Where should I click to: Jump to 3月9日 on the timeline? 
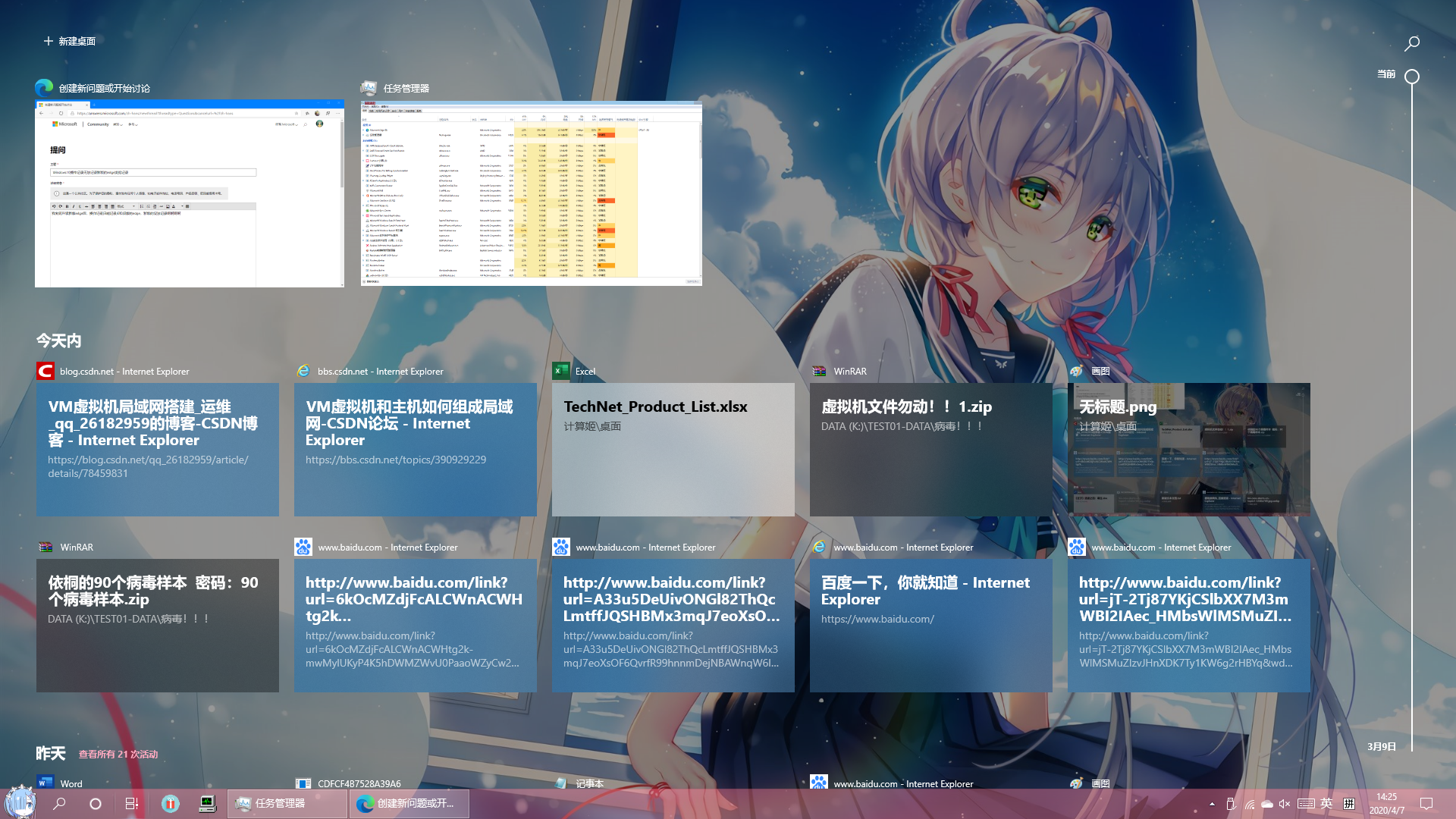click(1382, 747)
